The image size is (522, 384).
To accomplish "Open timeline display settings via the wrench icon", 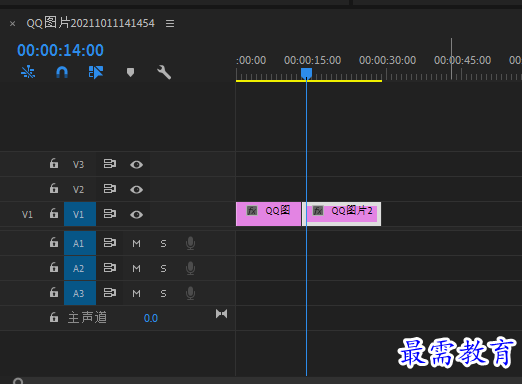I will pyautogui.click(x=164, y=72).
